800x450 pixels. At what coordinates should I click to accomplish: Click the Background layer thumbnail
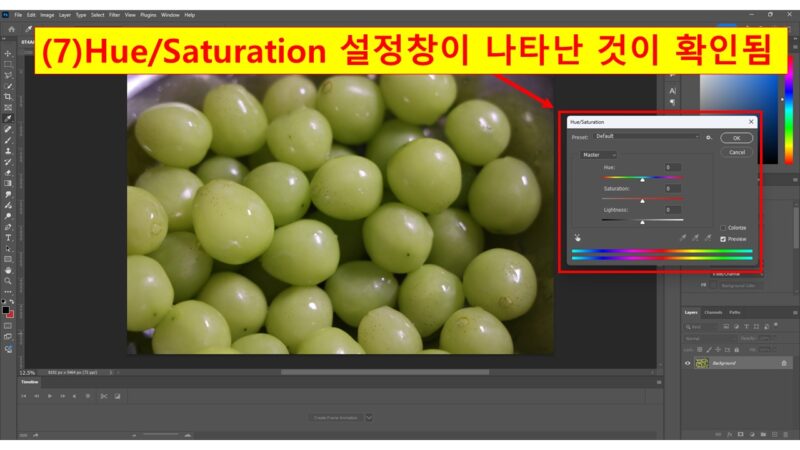(702, 363)
